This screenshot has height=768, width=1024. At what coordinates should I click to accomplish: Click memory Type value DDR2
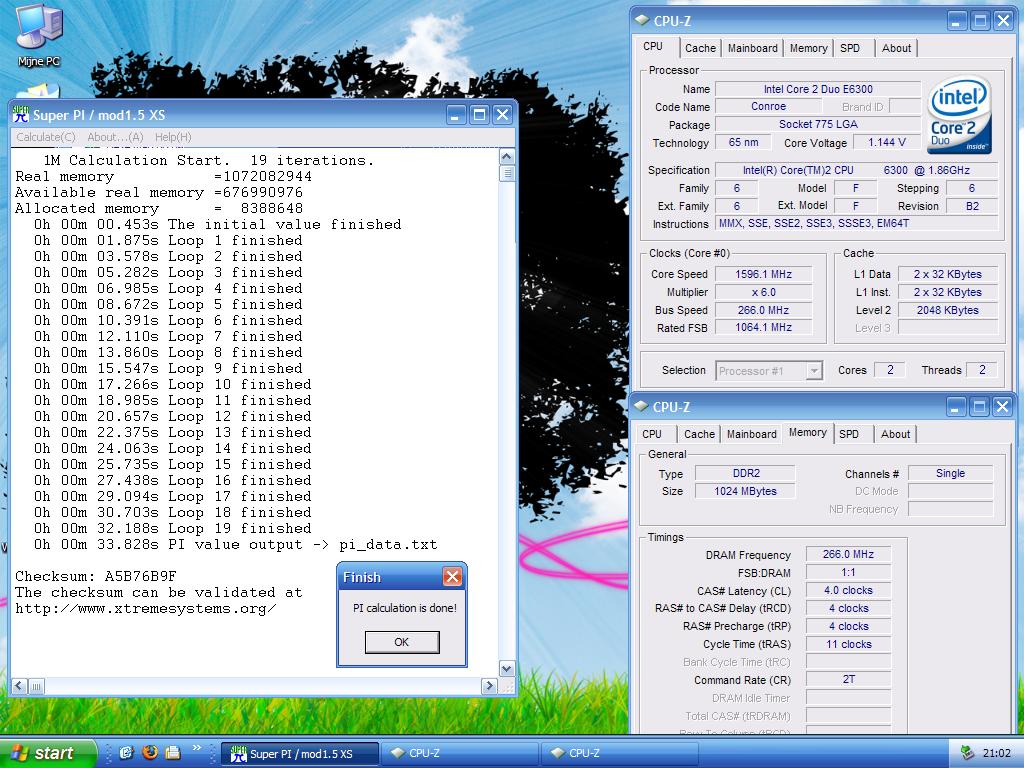tap(746, 473)
